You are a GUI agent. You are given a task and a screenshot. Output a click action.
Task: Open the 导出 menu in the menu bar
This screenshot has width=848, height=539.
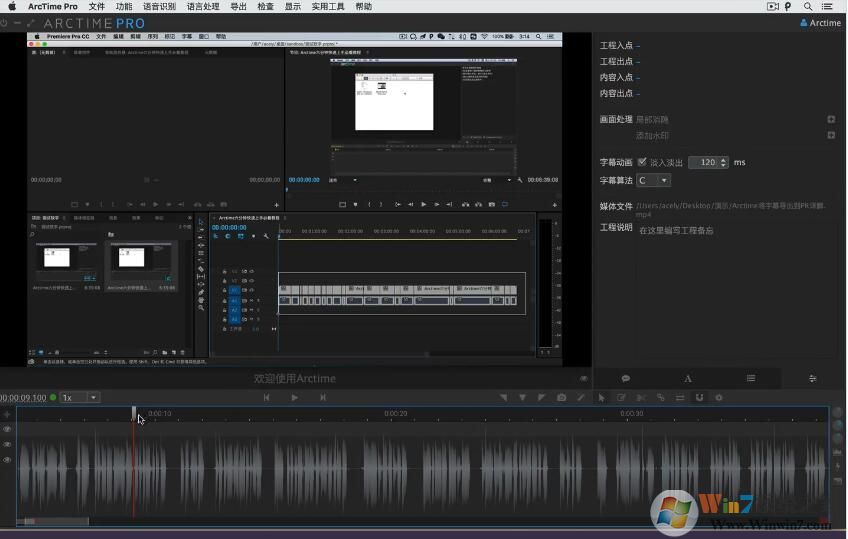[238, 6]
